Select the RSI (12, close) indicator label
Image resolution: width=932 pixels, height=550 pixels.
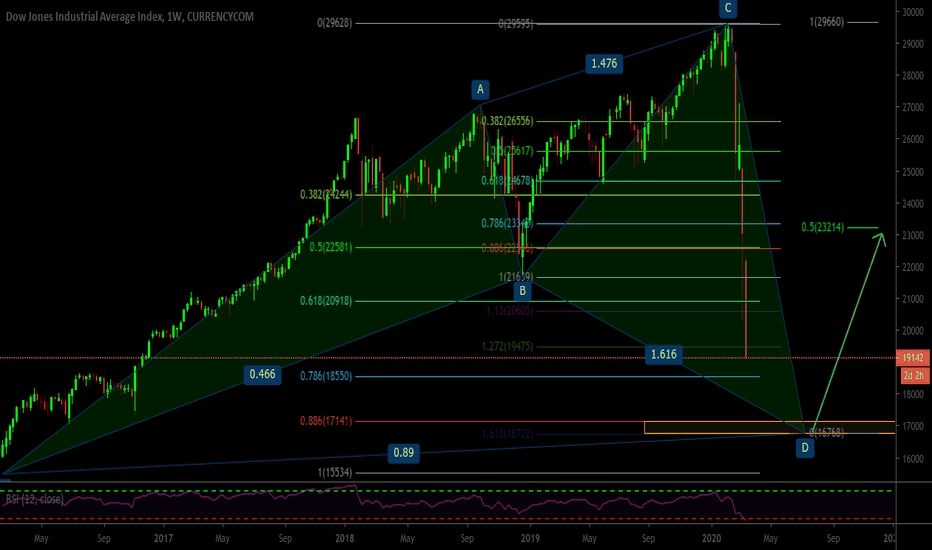34,499
